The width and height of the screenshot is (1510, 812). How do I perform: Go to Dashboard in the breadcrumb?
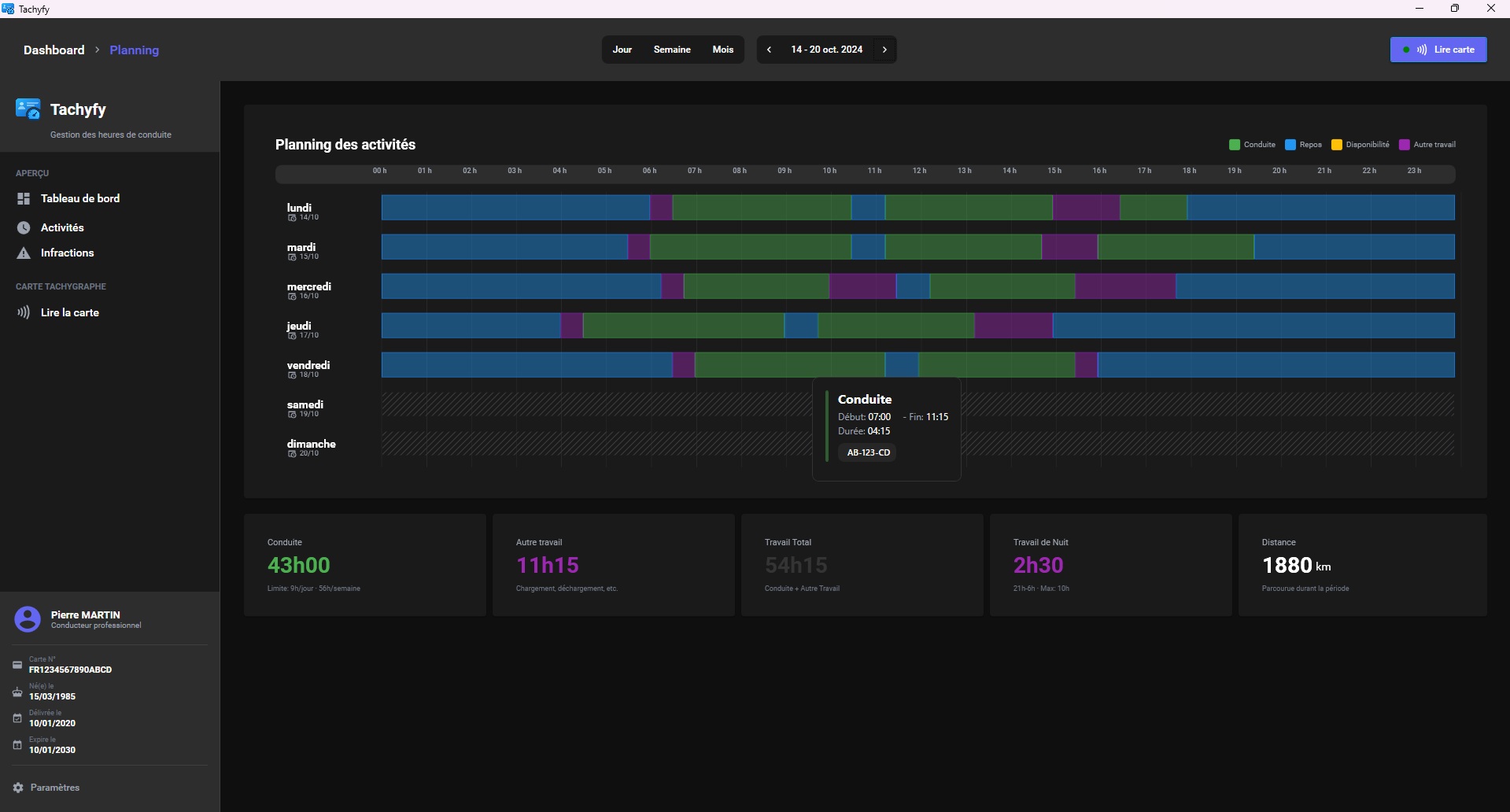(54, 50)
